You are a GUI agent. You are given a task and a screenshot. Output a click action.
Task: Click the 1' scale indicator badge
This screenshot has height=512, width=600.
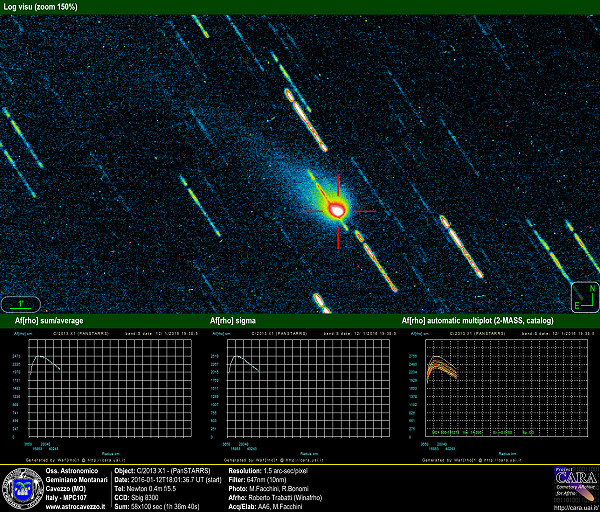pos(20,303)
